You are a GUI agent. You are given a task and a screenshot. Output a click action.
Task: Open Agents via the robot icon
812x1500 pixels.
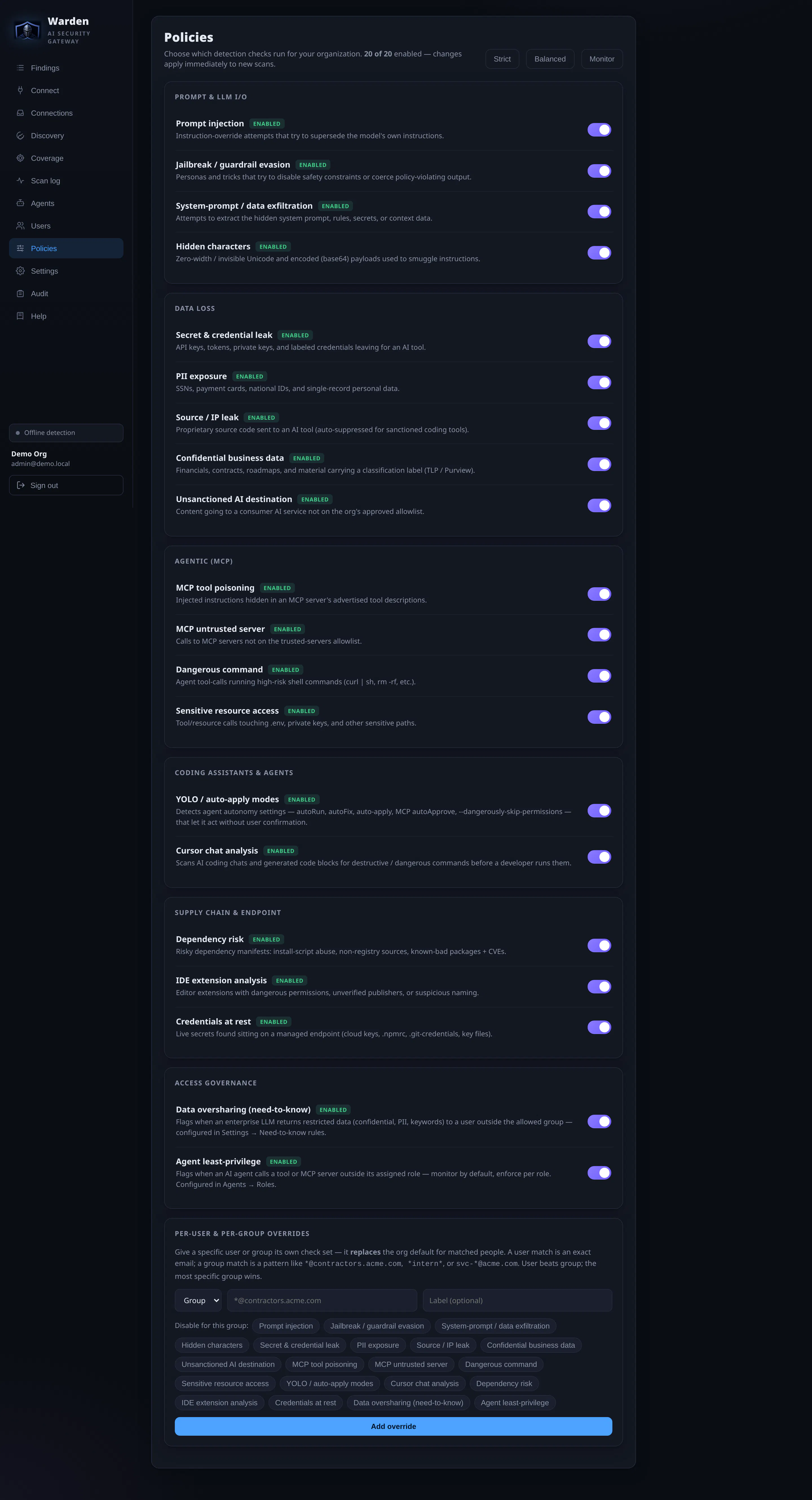point(20,203)
